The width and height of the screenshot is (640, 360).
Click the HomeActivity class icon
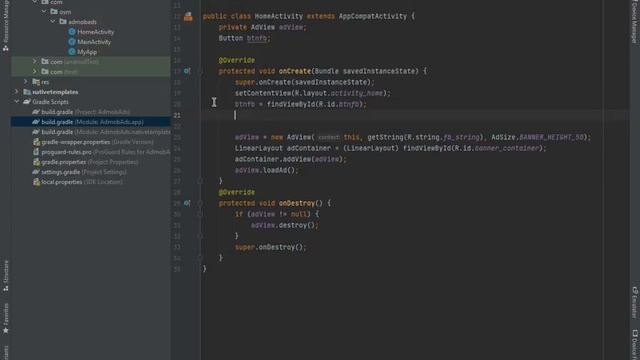tap(72, 32)
